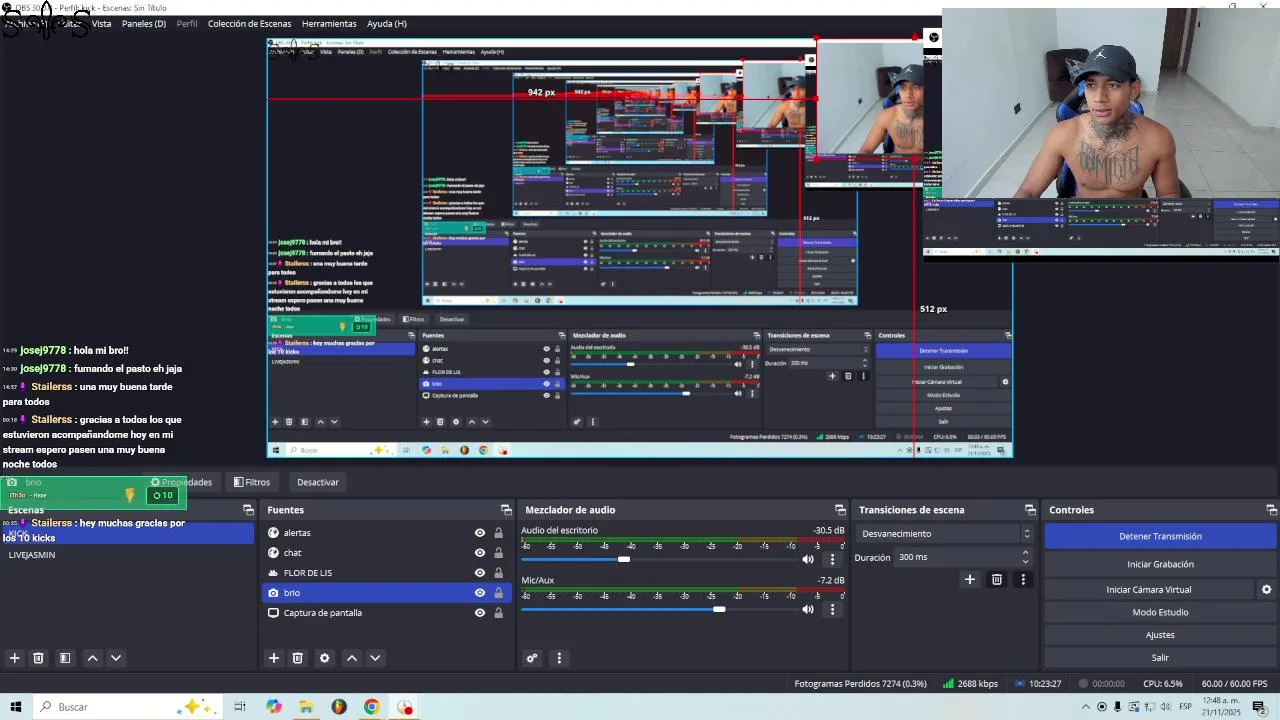Open Mic/Aux options three-dot menu
The image size is (1280, 720).
[x=832, y=609]
